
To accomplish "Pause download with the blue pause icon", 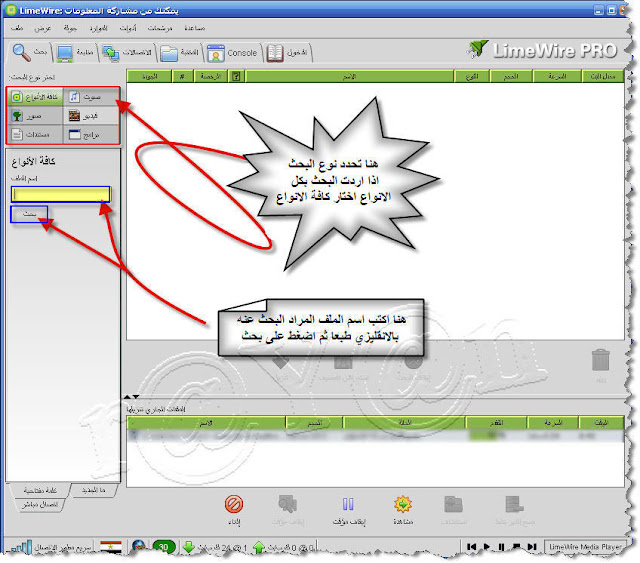I will [348, 504].
